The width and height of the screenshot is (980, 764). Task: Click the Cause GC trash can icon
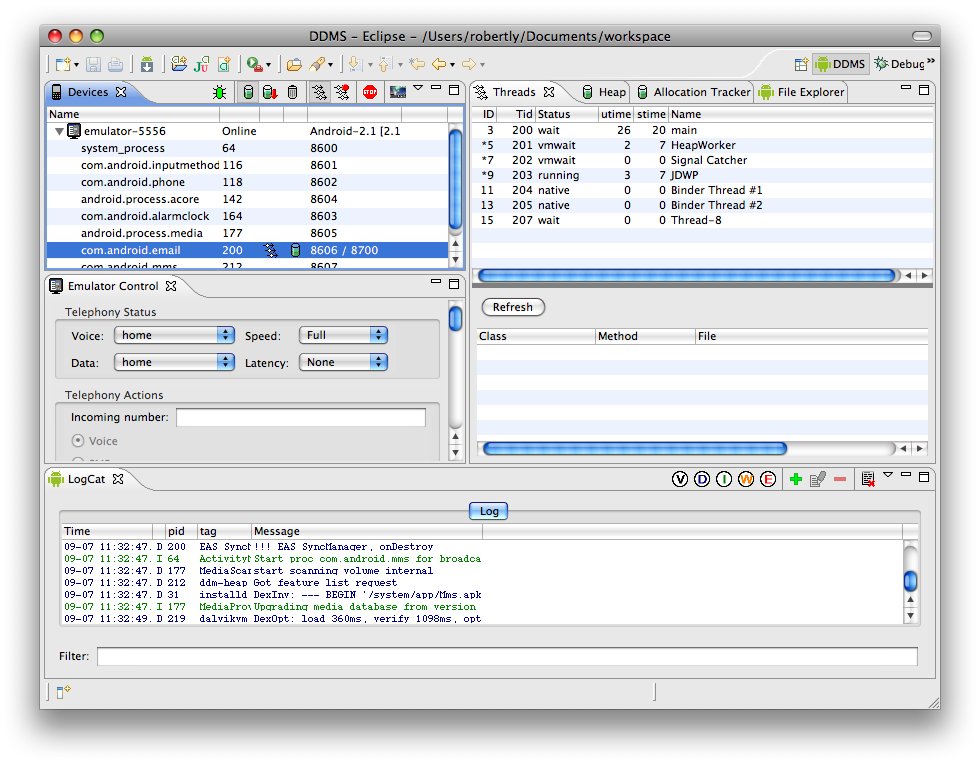point(292,92)
